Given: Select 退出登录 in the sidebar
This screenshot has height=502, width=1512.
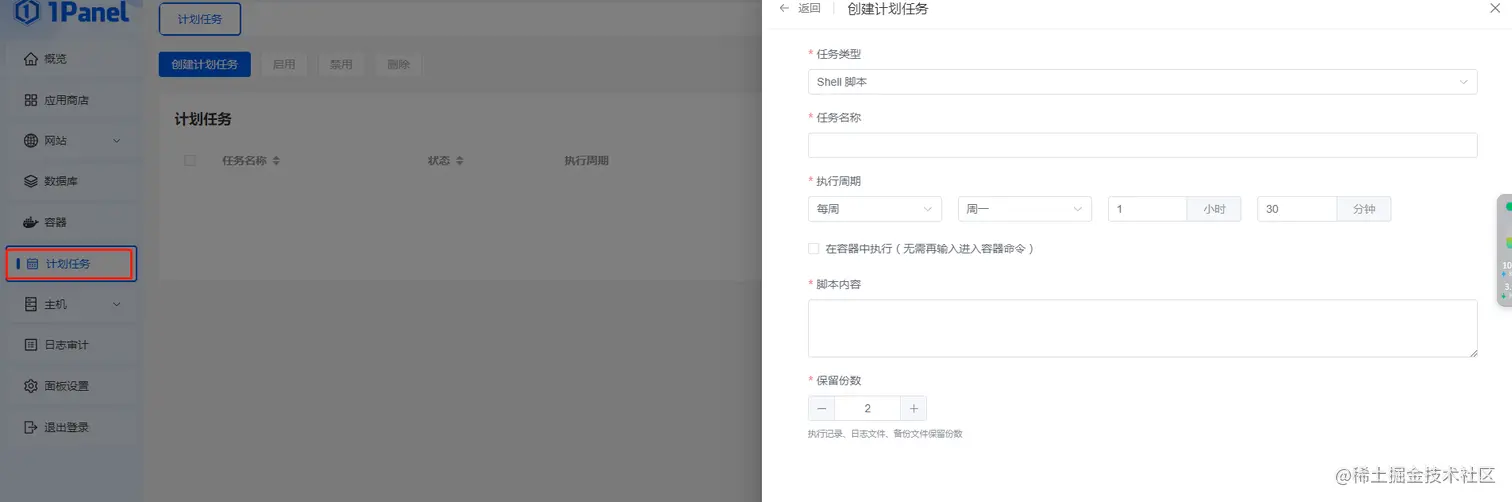Looking at the screenshot, I should coord(72,427).
